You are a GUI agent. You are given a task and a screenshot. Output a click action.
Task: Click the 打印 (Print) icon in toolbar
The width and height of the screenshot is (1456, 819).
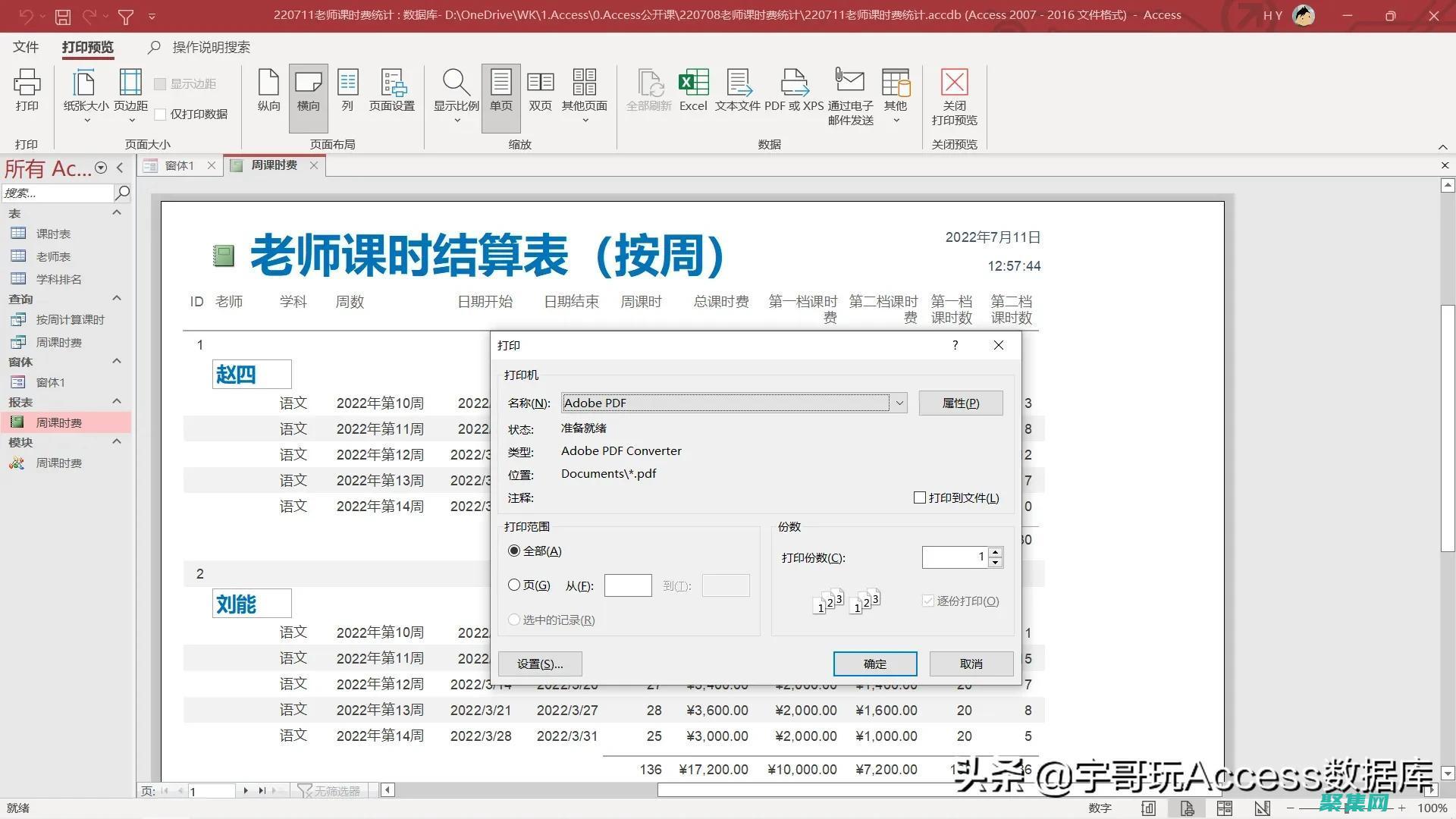point(28,89)
